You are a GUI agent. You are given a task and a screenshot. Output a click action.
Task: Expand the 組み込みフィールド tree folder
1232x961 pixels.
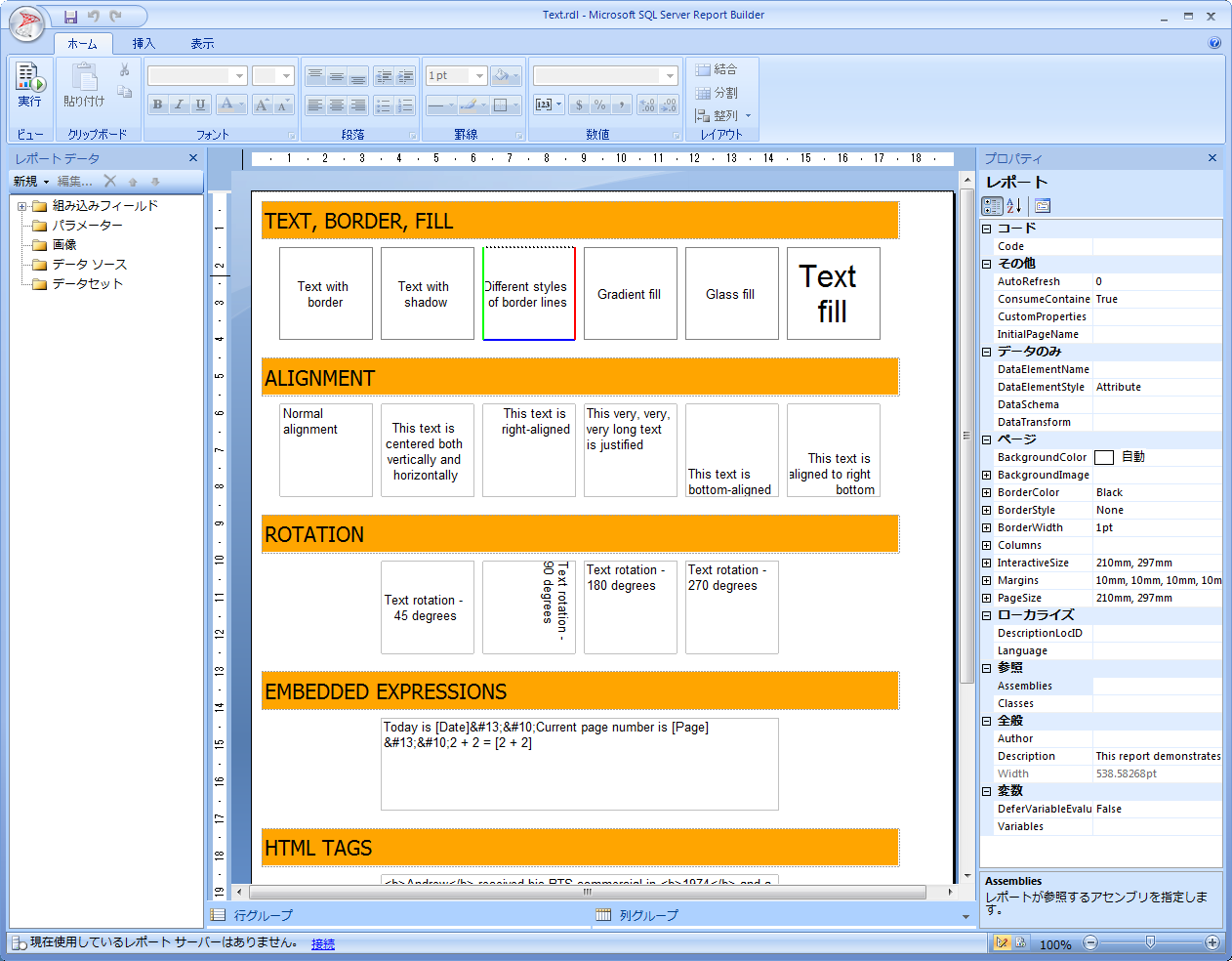pyautogui.click(x=21, y=206)
